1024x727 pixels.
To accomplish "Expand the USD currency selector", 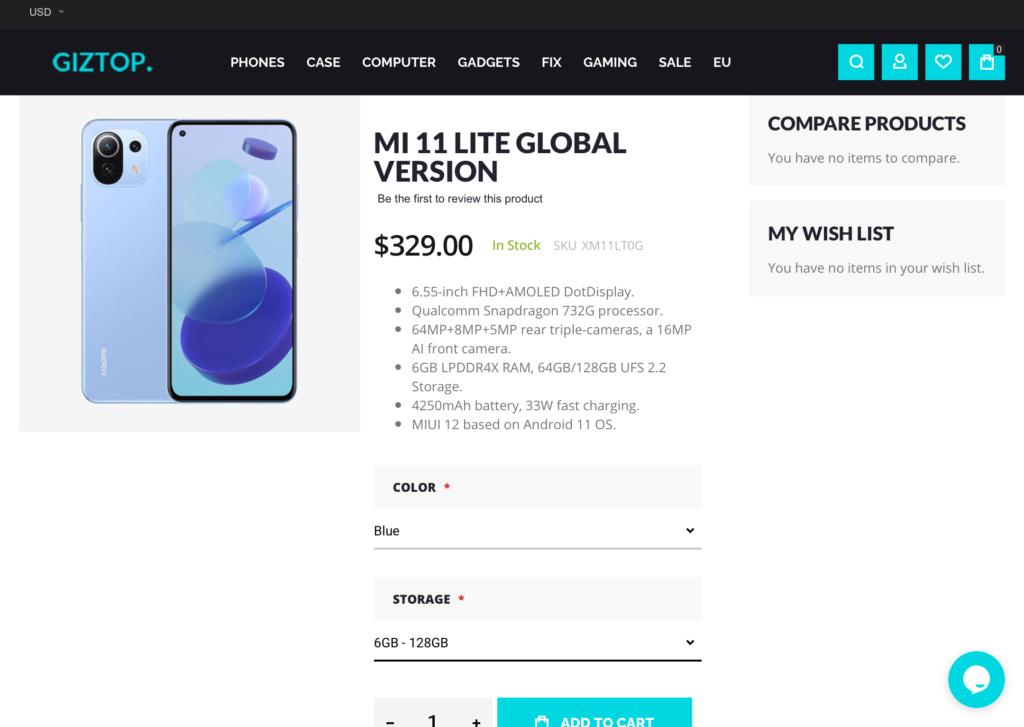I will point(46,12).
